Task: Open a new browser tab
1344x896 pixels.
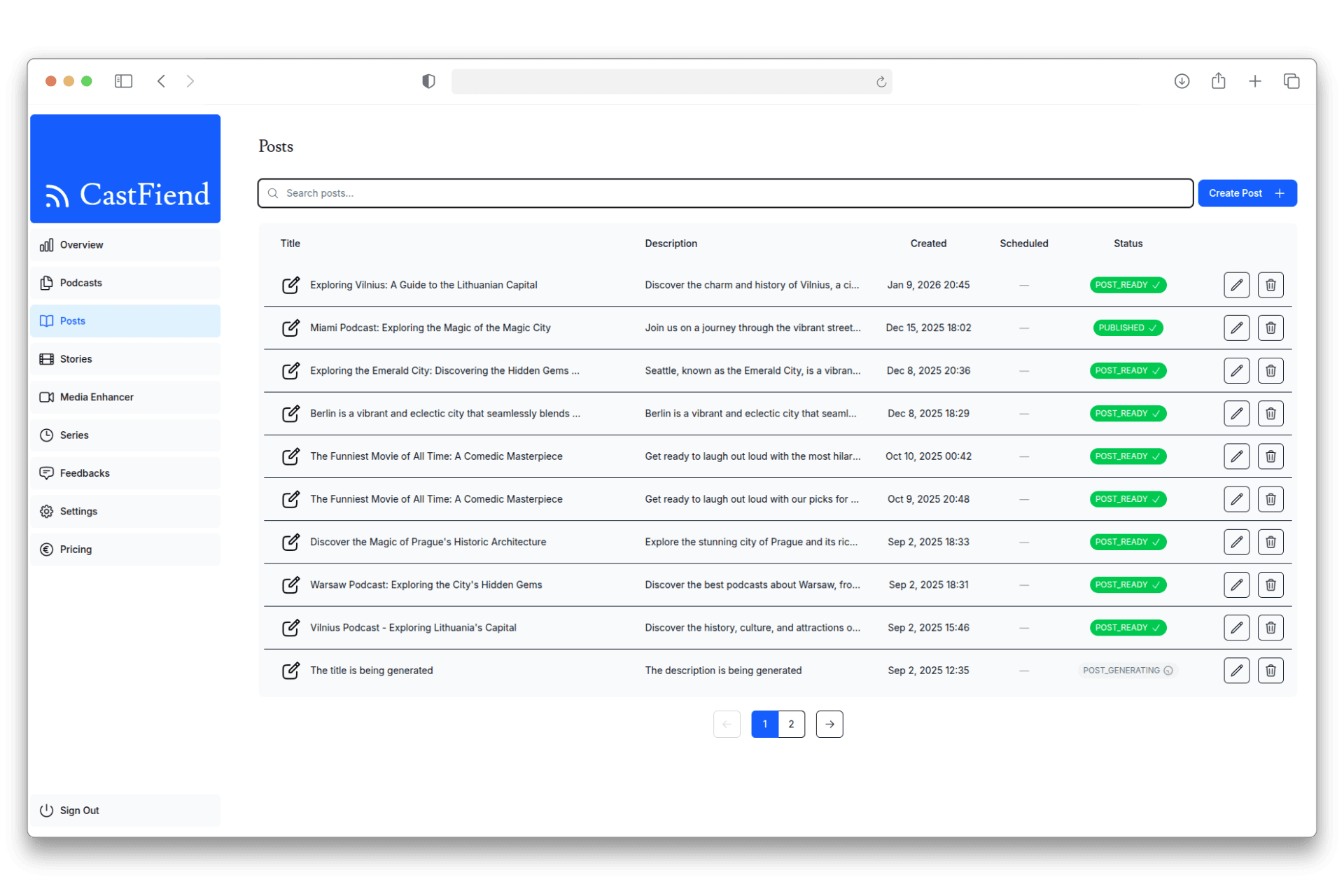Action: coord(1255,81)
